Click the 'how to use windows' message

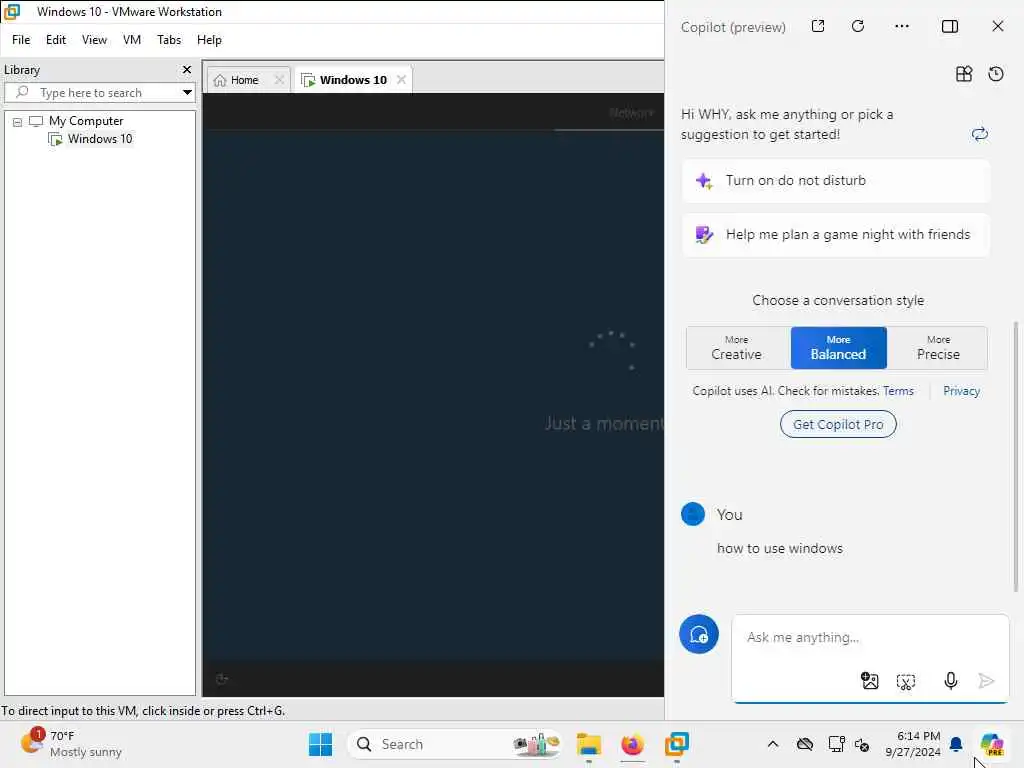(x=780, y=549)
